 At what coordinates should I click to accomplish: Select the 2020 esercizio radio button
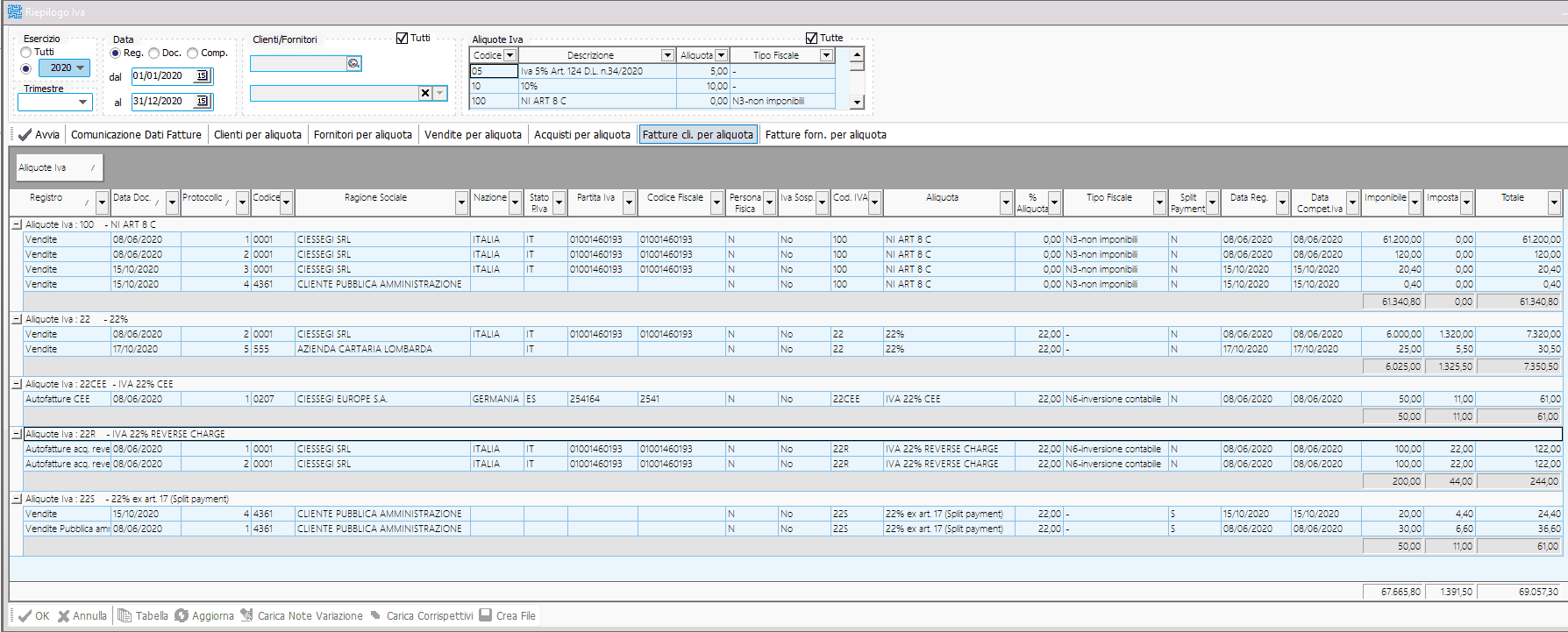(x=26, y=68)
